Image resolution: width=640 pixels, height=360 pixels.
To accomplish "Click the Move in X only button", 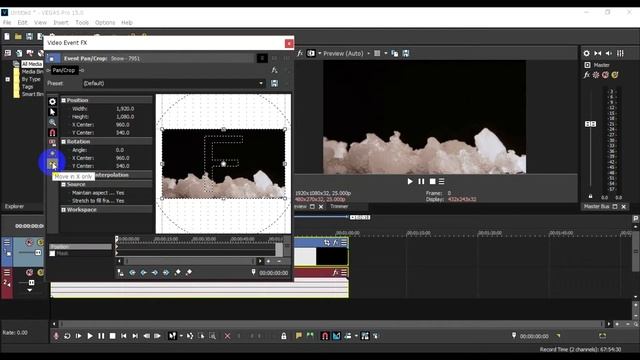I will (52, 164).
